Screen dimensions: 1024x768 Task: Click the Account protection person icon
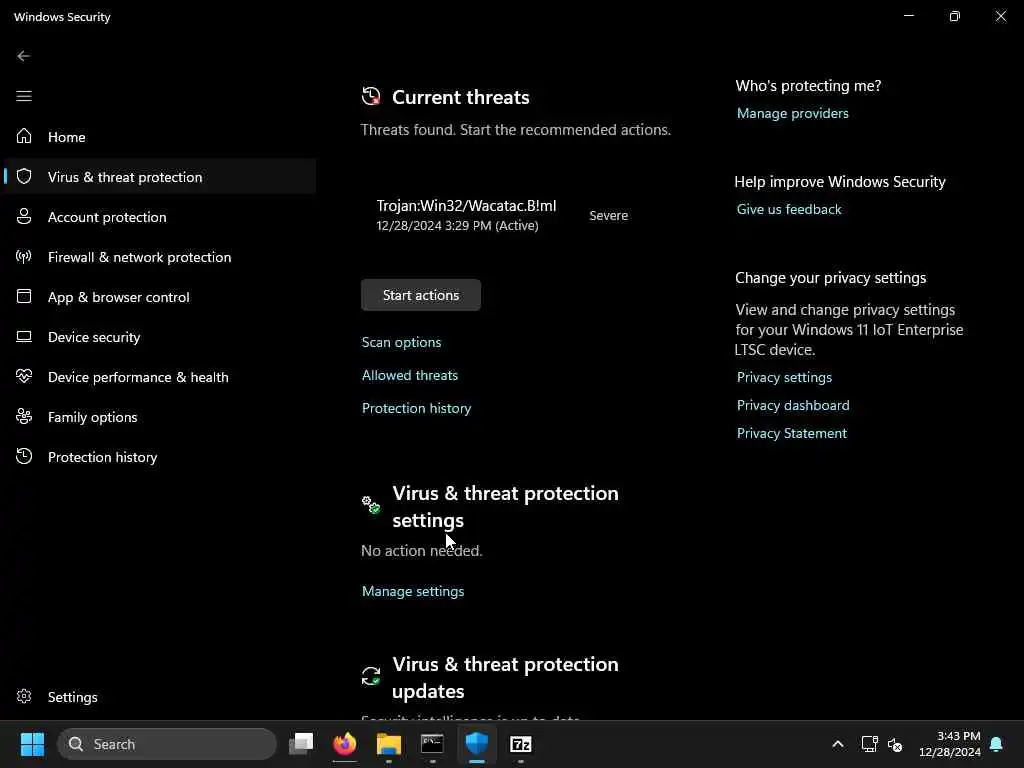tap(24, 216)
